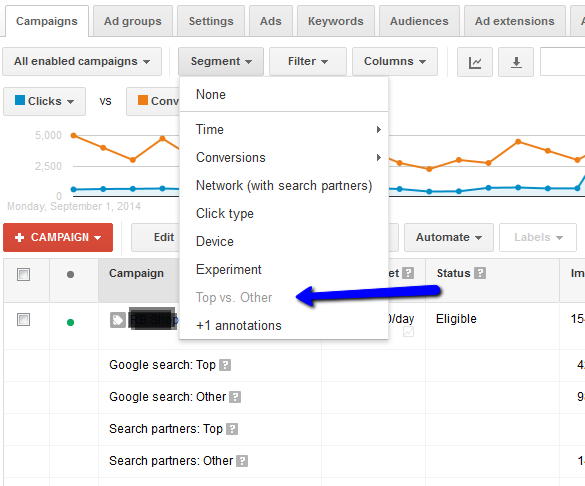This screenshot has width=585, height=486.
Task: Click the tag icon beside the campaign name
Action: pos(118,320)
